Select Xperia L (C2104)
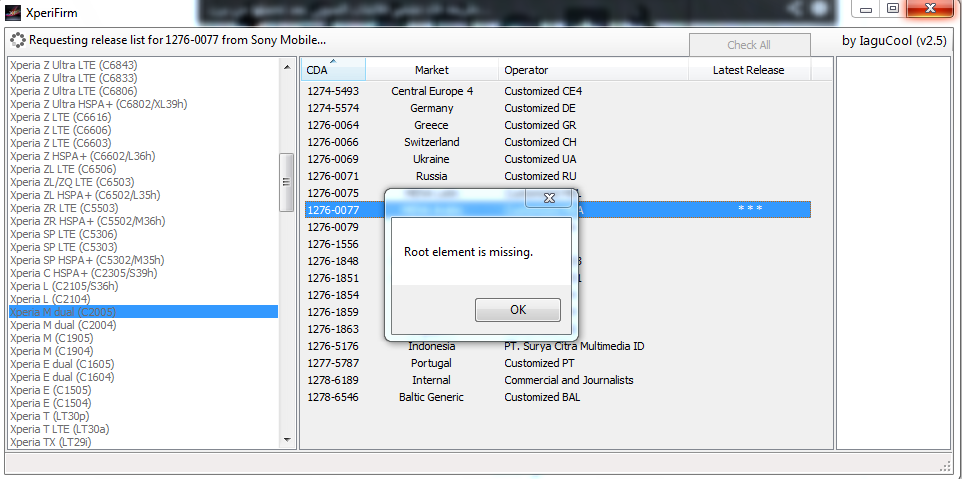The image size is (962, 479). click(x=144, y=299)
